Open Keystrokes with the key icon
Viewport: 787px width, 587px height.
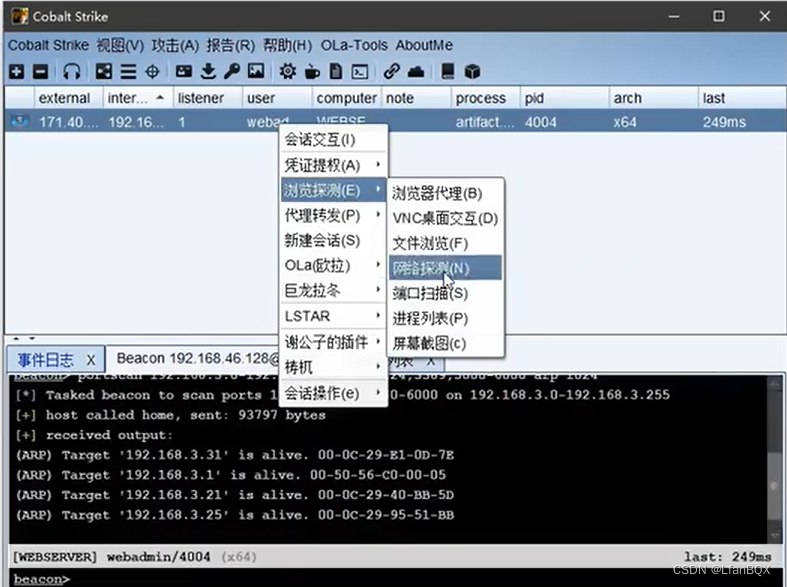click(232, 72)
